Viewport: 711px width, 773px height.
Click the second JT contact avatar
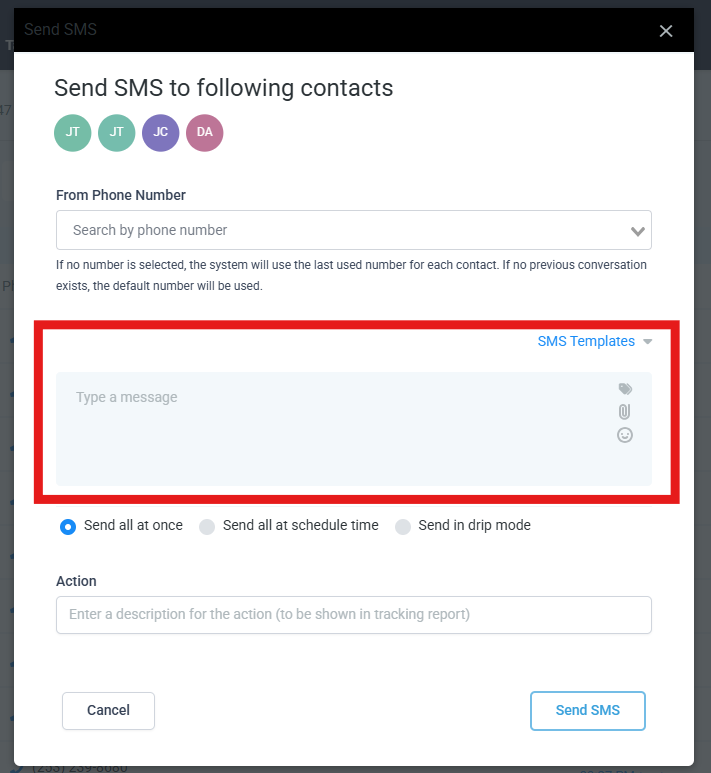click(117, 133)
